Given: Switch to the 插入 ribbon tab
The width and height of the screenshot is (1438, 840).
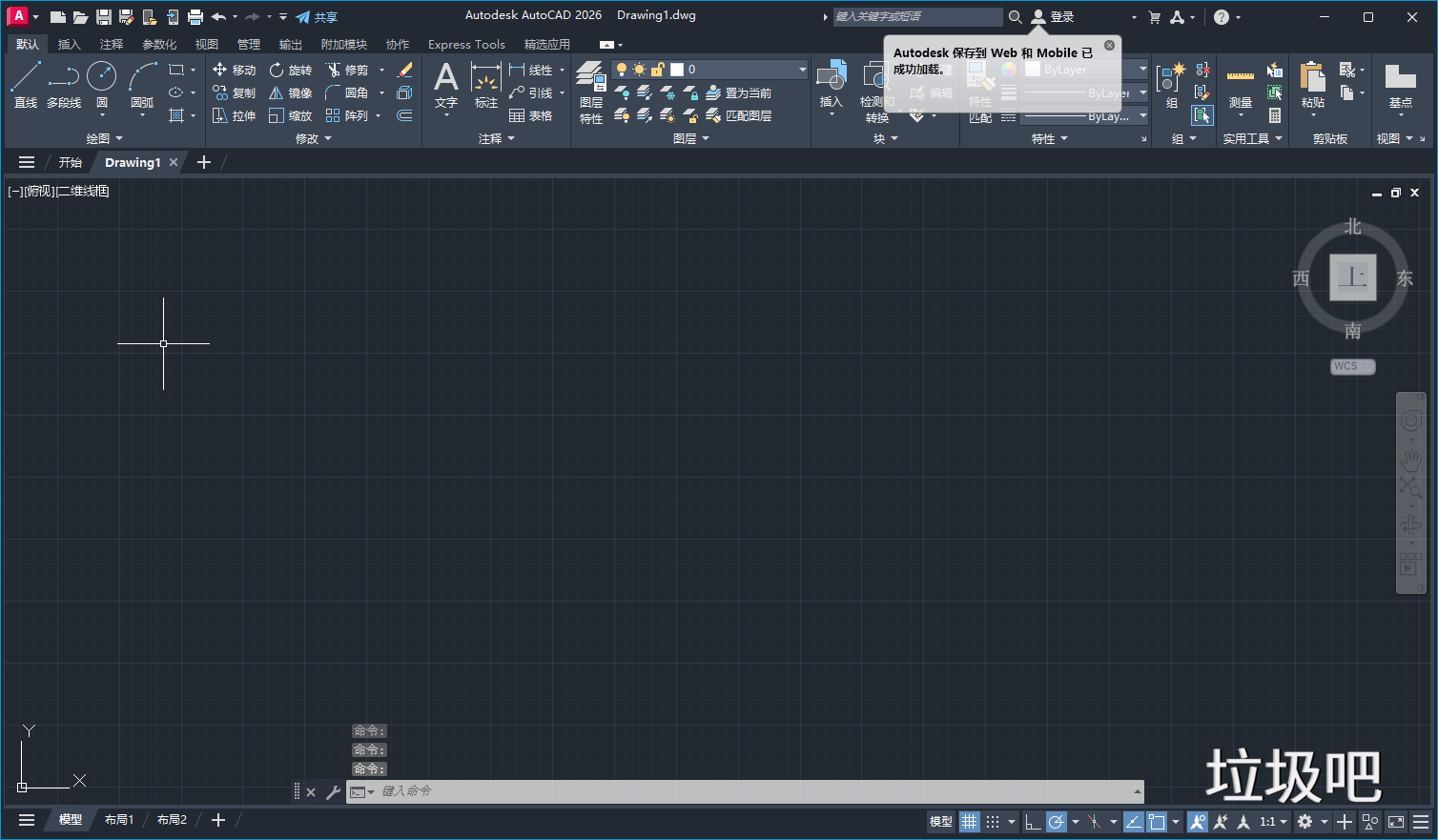Looking at the screenshot, I should tap(70, 44).
